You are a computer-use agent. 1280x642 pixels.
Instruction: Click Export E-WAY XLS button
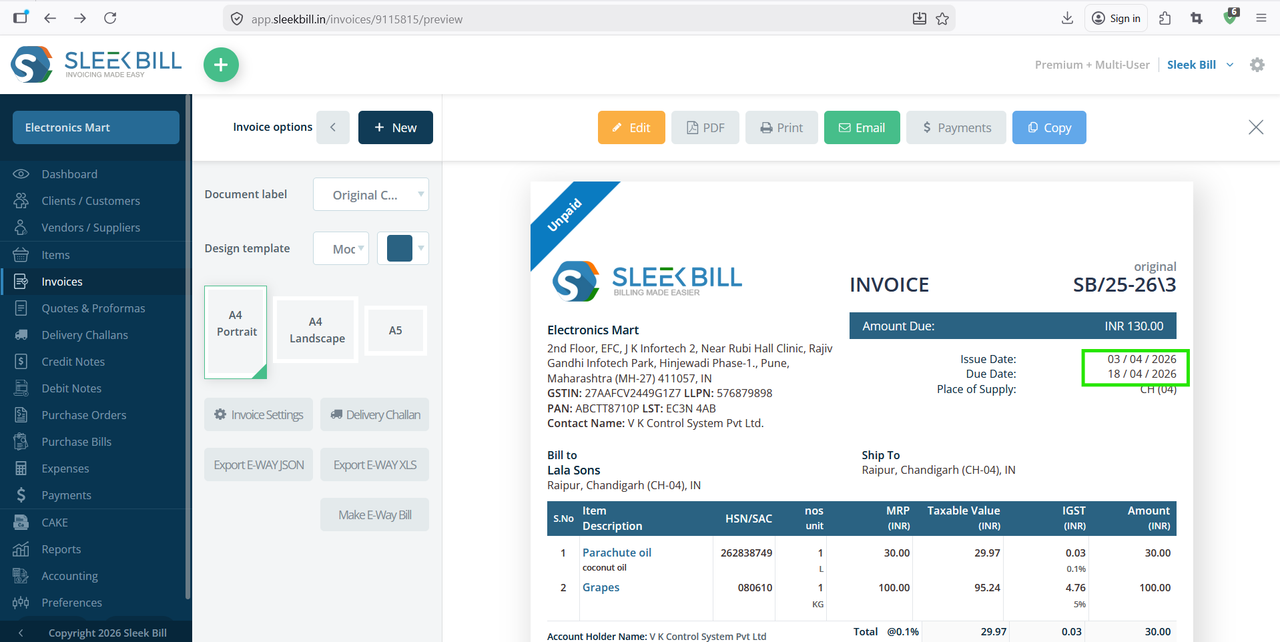tap(375, 465)
